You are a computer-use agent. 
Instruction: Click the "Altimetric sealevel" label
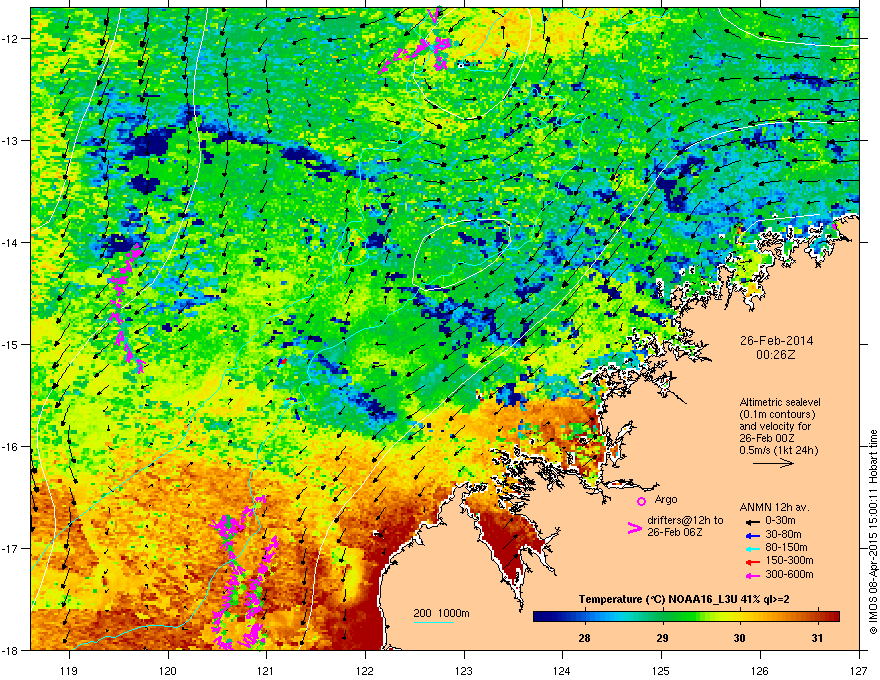(780, 402)
